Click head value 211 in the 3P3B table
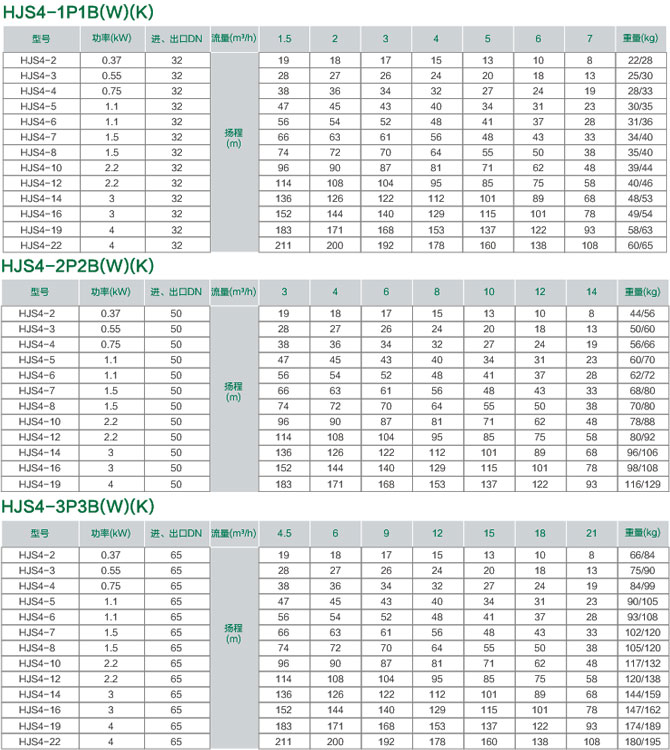Image resolution: width=670 pixels, height=750 pixels. tap(283, 741)
